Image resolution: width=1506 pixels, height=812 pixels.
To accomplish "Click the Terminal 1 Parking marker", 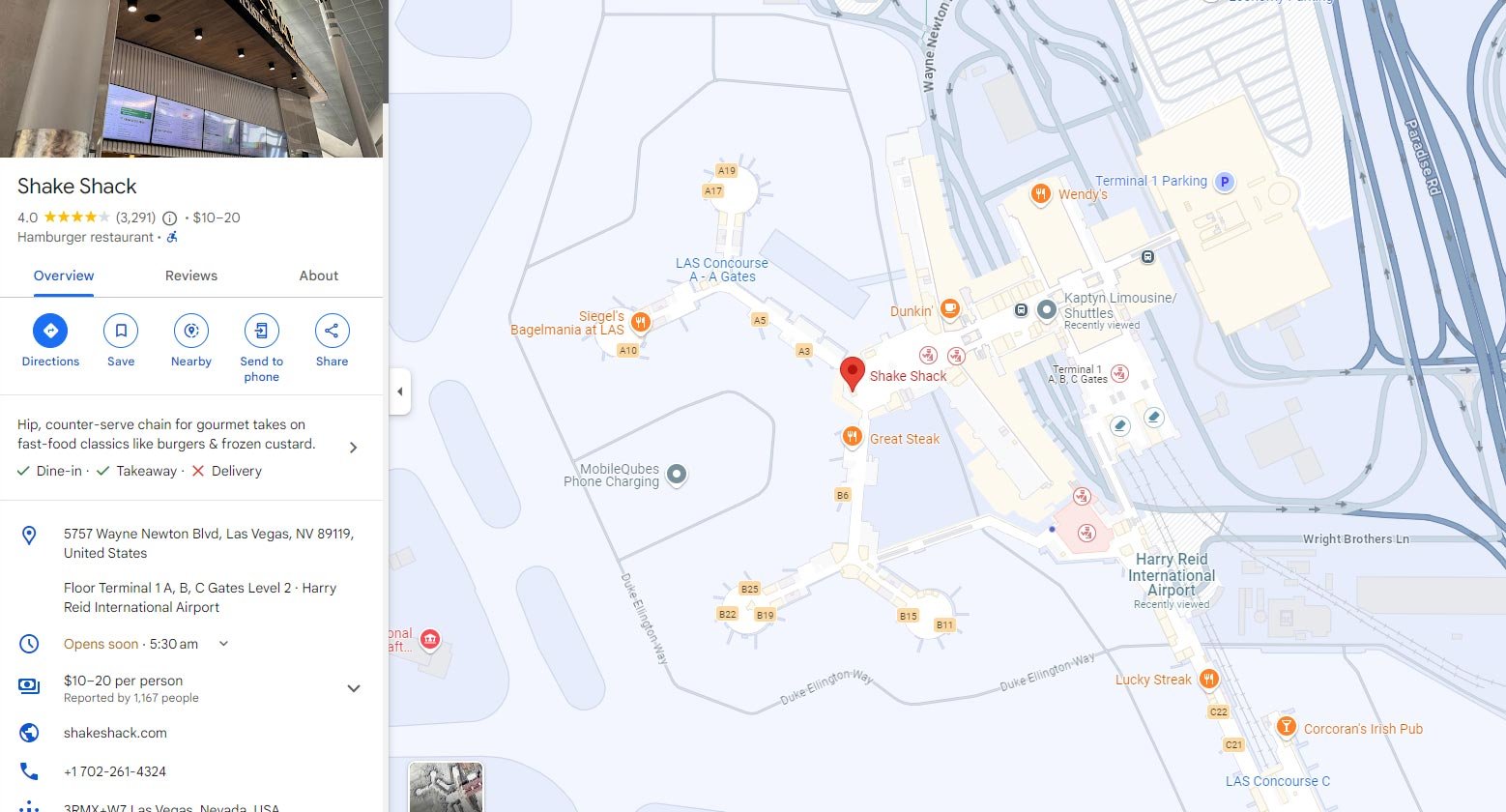I will click(x=1225, y=182).
